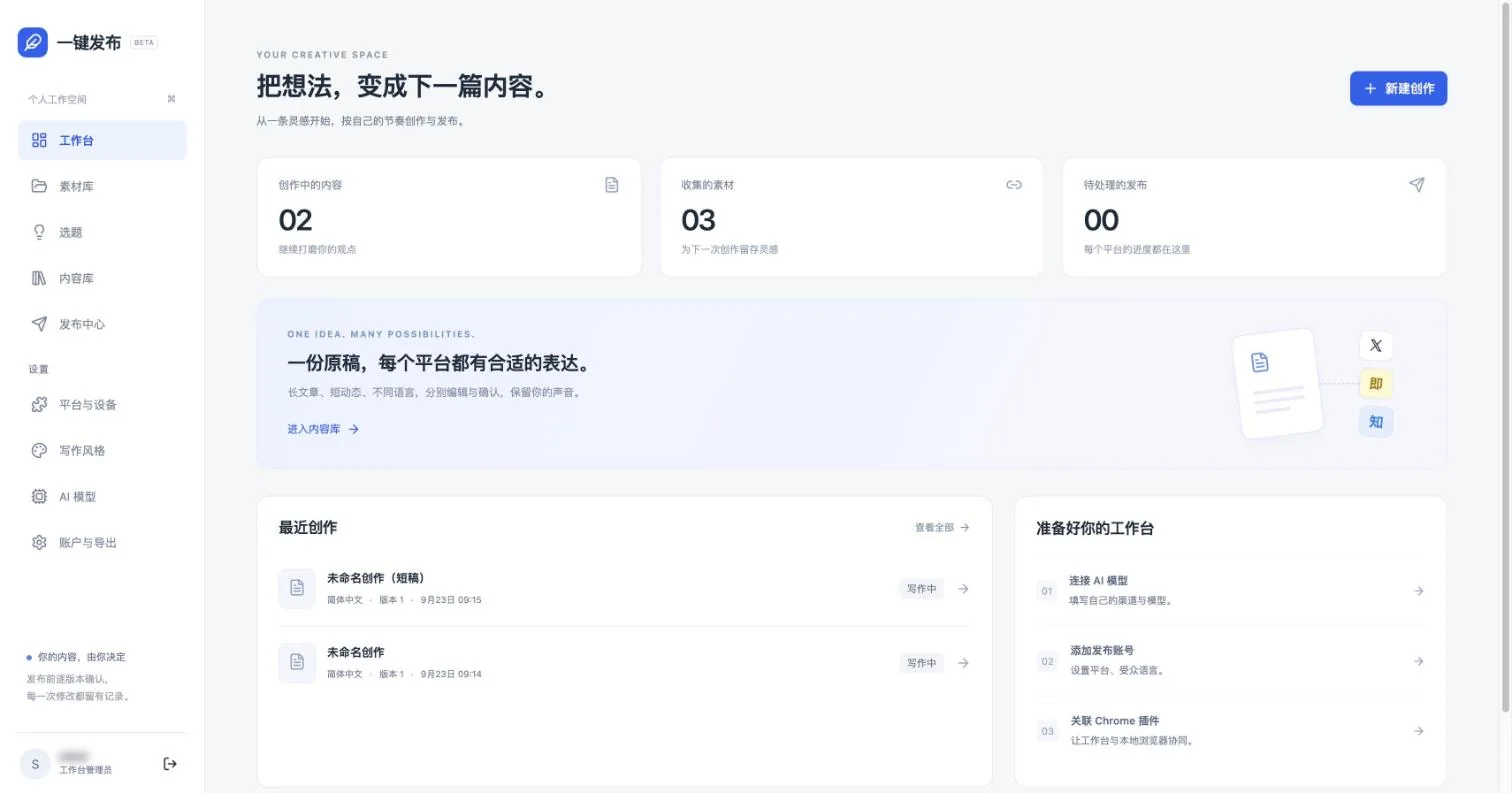Open the 添加发布账号 setup step
Image resolution: width=1512 pixels, height=793 pixels.
pyautogui.click(x=1230, y=661)
